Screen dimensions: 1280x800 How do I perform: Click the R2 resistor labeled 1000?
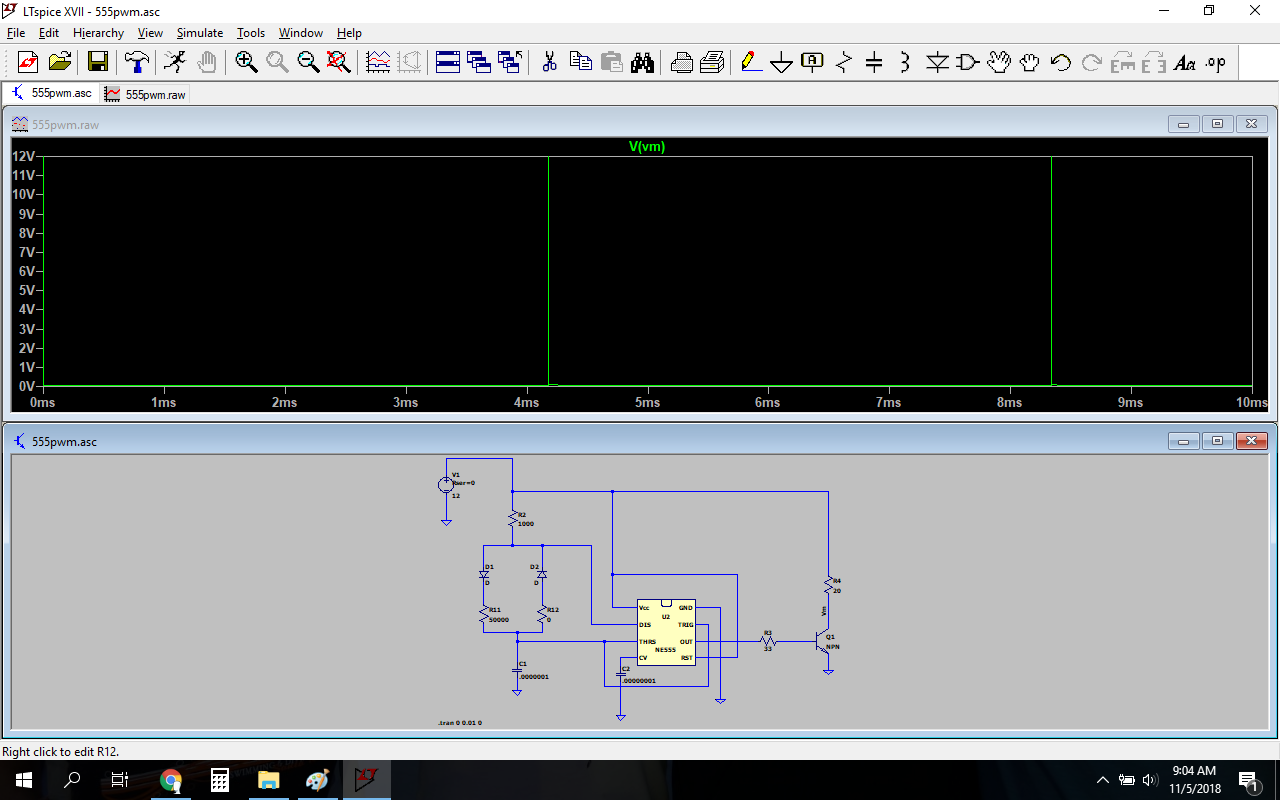point(512,519)
